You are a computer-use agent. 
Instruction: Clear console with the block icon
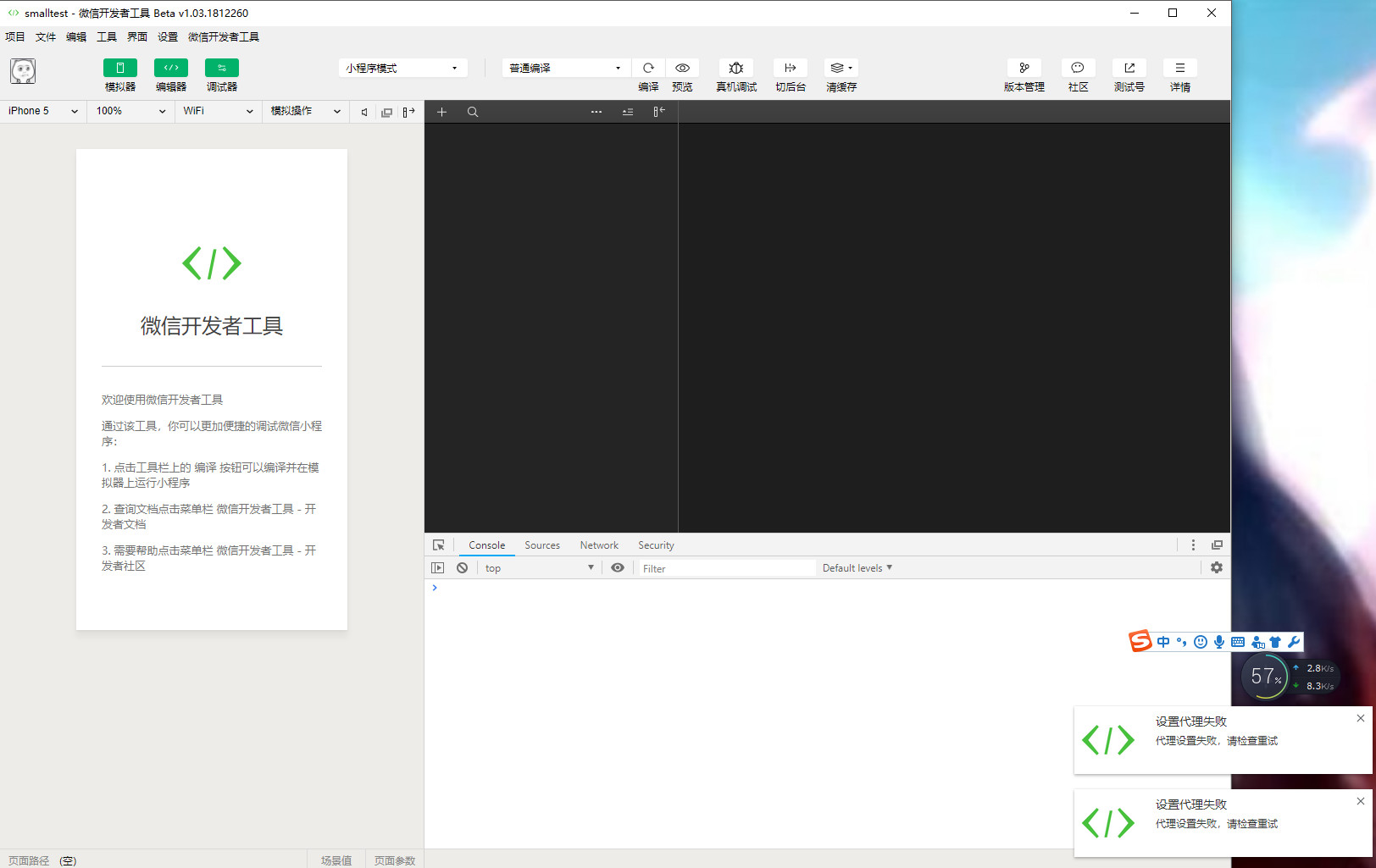[x=462, y=568]
